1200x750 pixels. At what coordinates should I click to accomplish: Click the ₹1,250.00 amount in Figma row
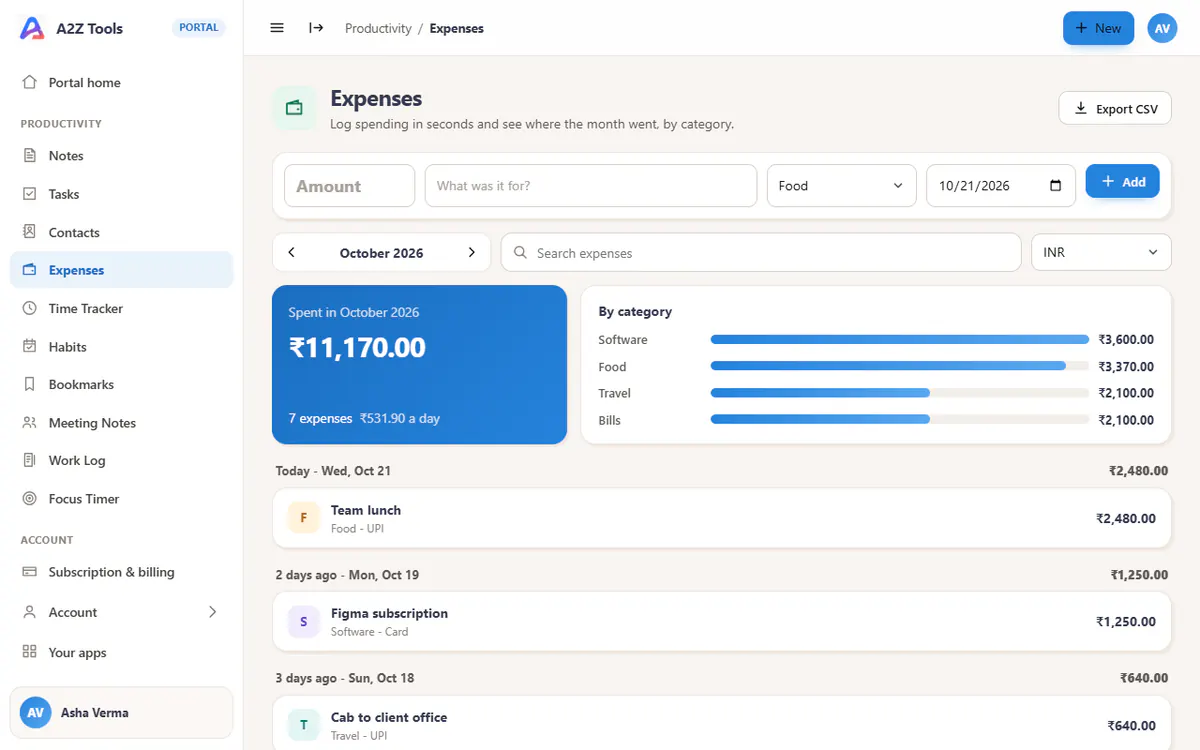(x=1126, y=622)
